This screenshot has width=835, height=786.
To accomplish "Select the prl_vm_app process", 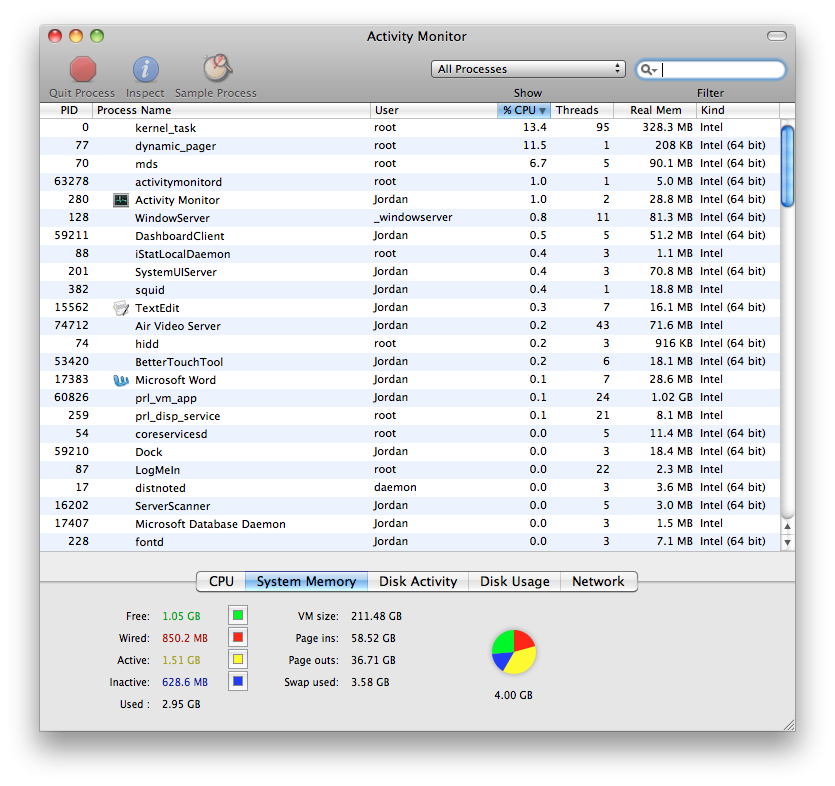I will (x=410, y=398).
